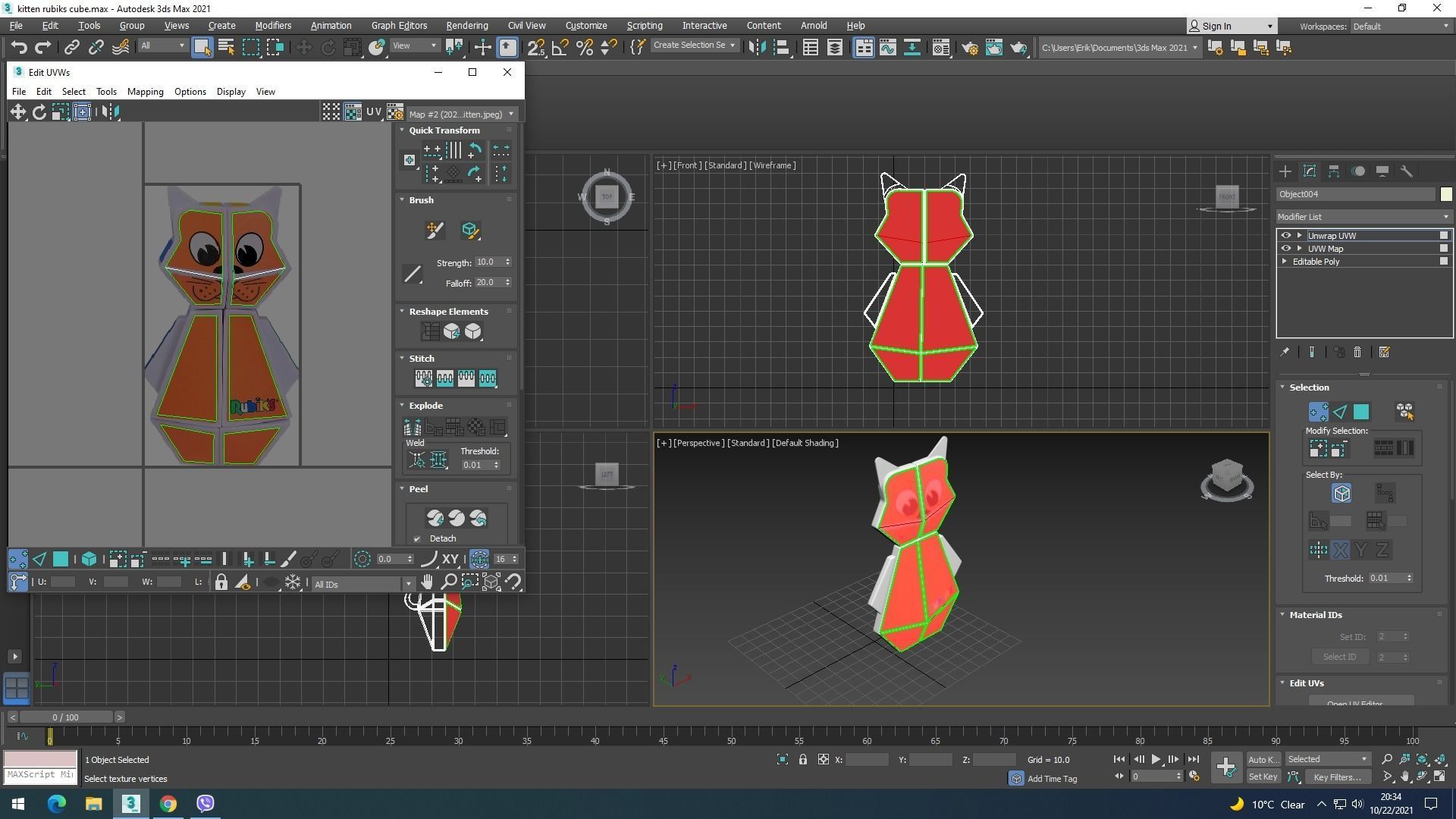This screenshot has width=1456, height=819.
Task: Click the Select ID button
Action: pyautogui.click(x=1339, y=657)
